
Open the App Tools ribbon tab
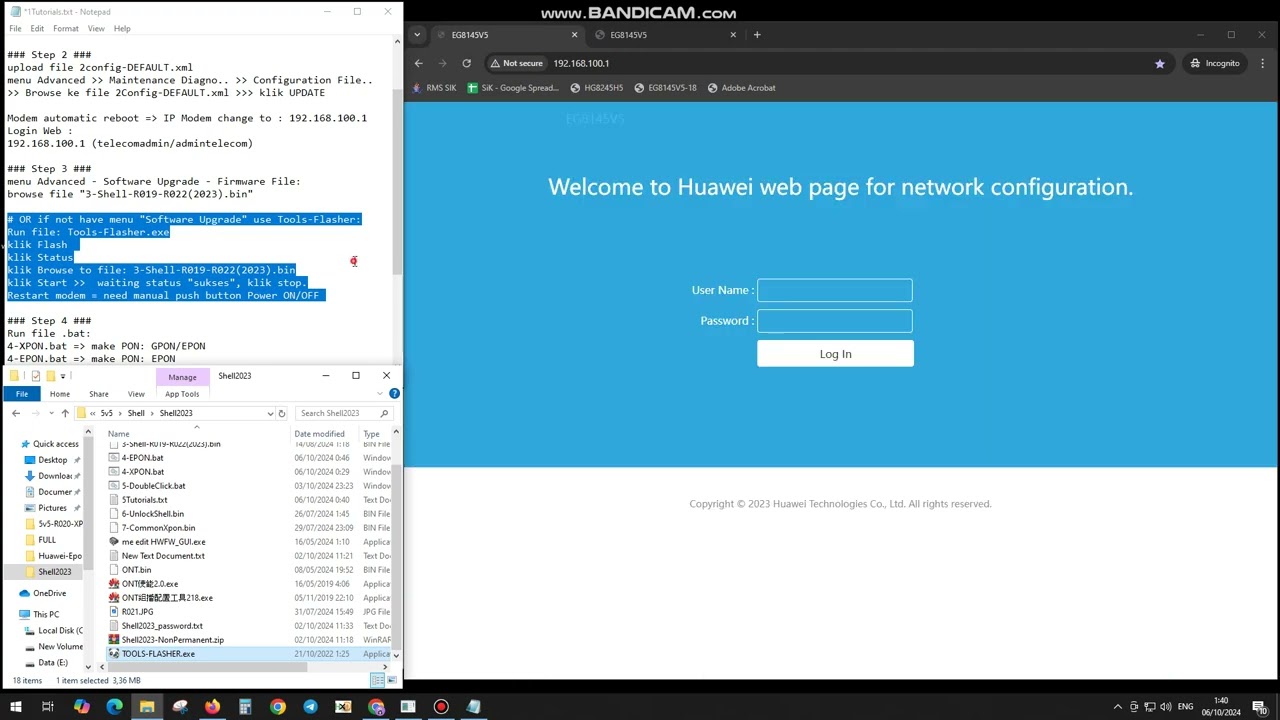(182, 394)
